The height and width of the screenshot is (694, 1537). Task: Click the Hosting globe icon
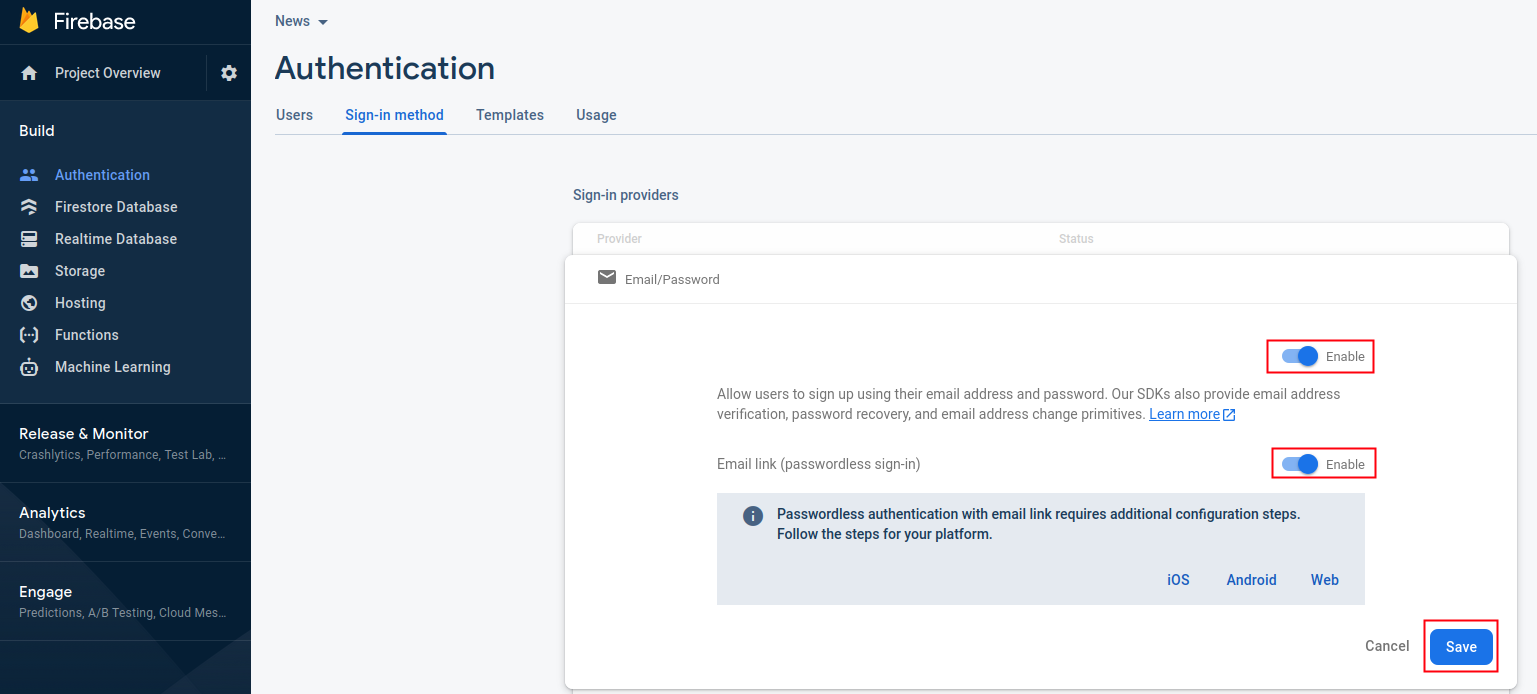click(29, 303)
